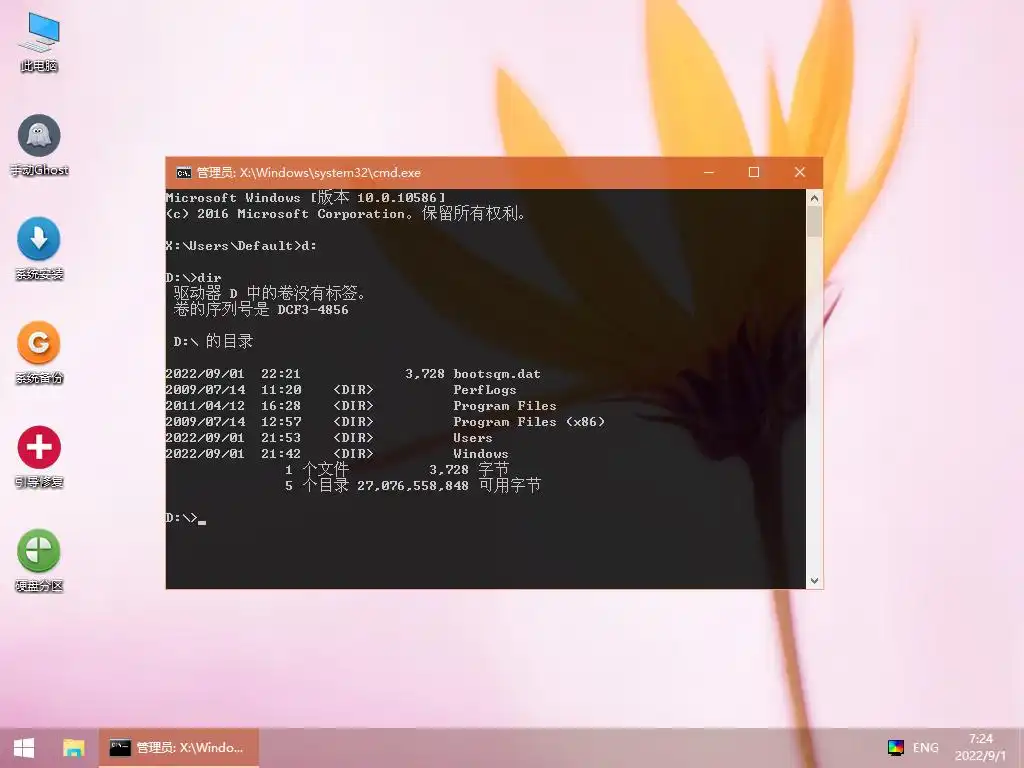1024x768 pixels.
Task: Click the Users directory entry
Action: point(473,438)
